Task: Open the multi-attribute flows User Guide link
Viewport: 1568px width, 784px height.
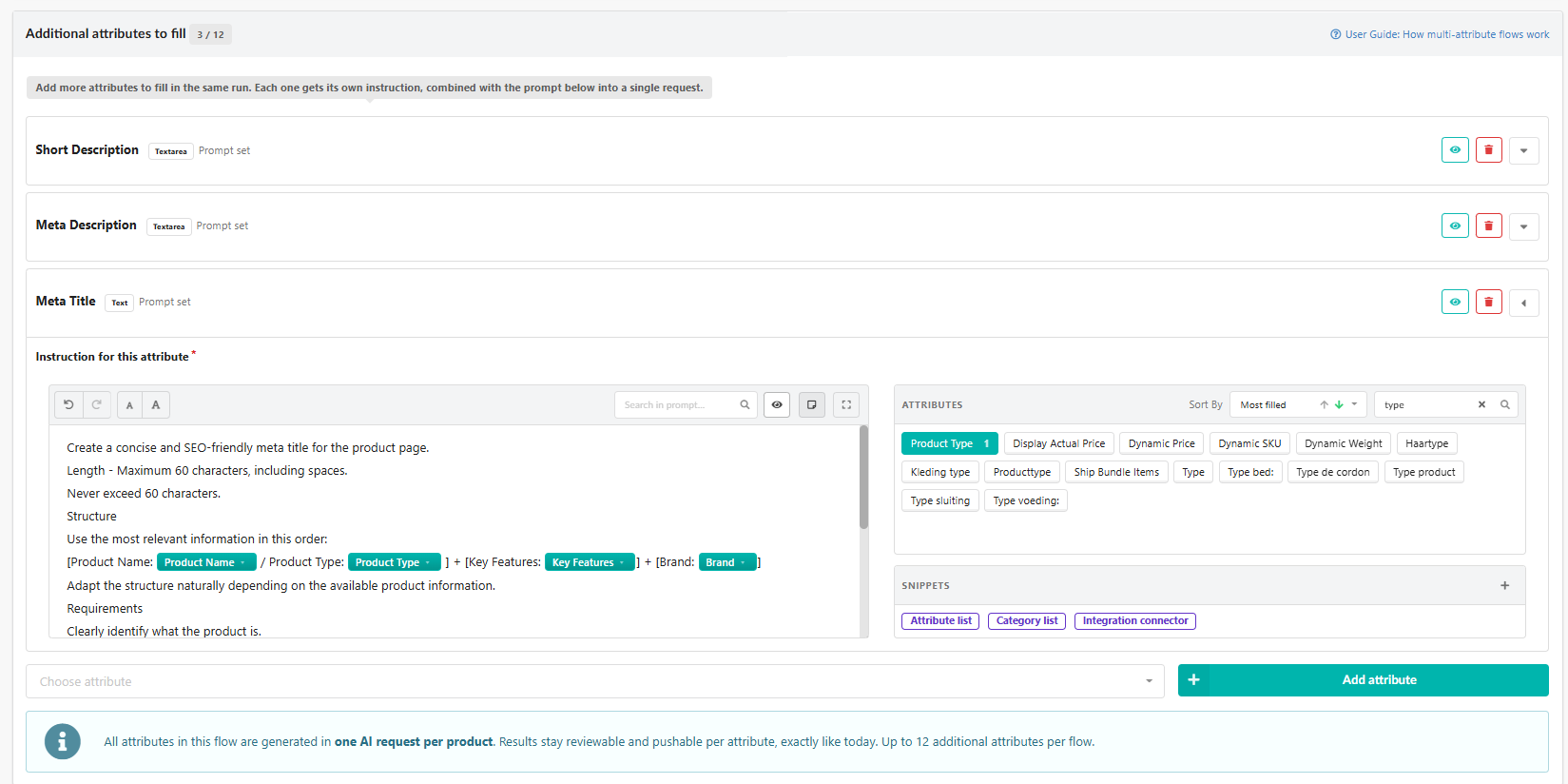Action: pos(1440,34)
